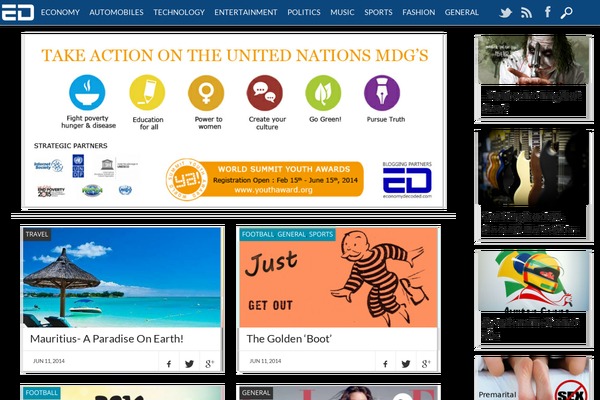Image resolution: width=600 pixels, height=400 pixels.
Task: Open the Economy menu
Action: (60, 12)
